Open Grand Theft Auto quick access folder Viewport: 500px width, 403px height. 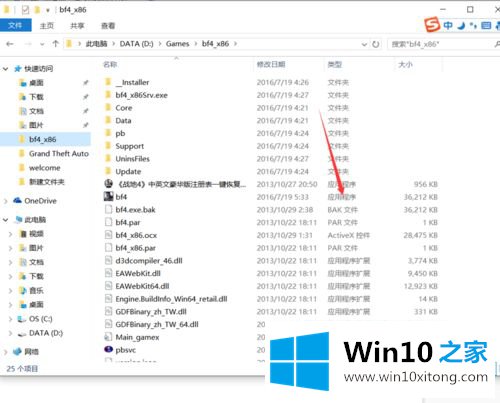coord(59,154)
